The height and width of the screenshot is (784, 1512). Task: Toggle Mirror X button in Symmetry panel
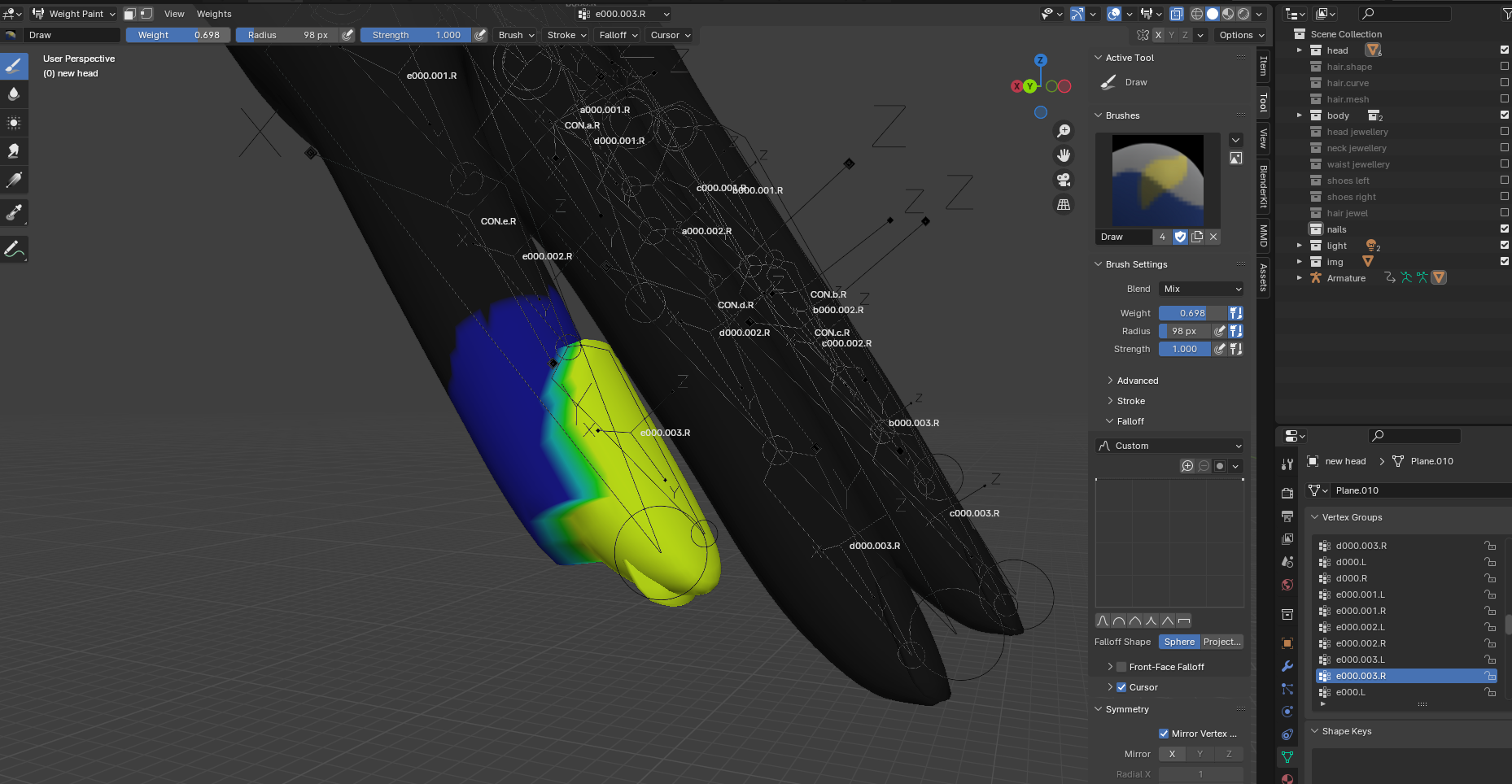click(x=1172, y=754)
